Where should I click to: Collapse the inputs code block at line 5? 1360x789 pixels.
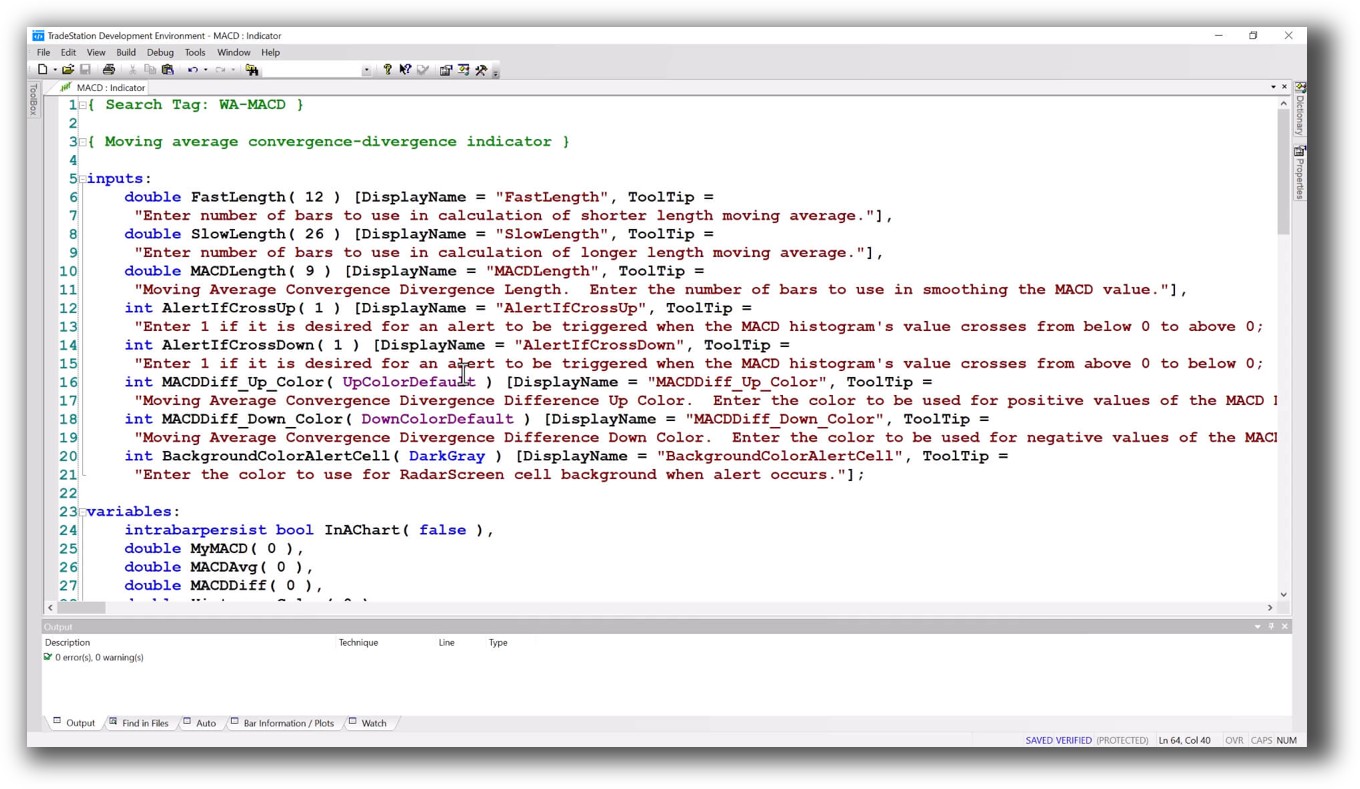coord(80,178)
